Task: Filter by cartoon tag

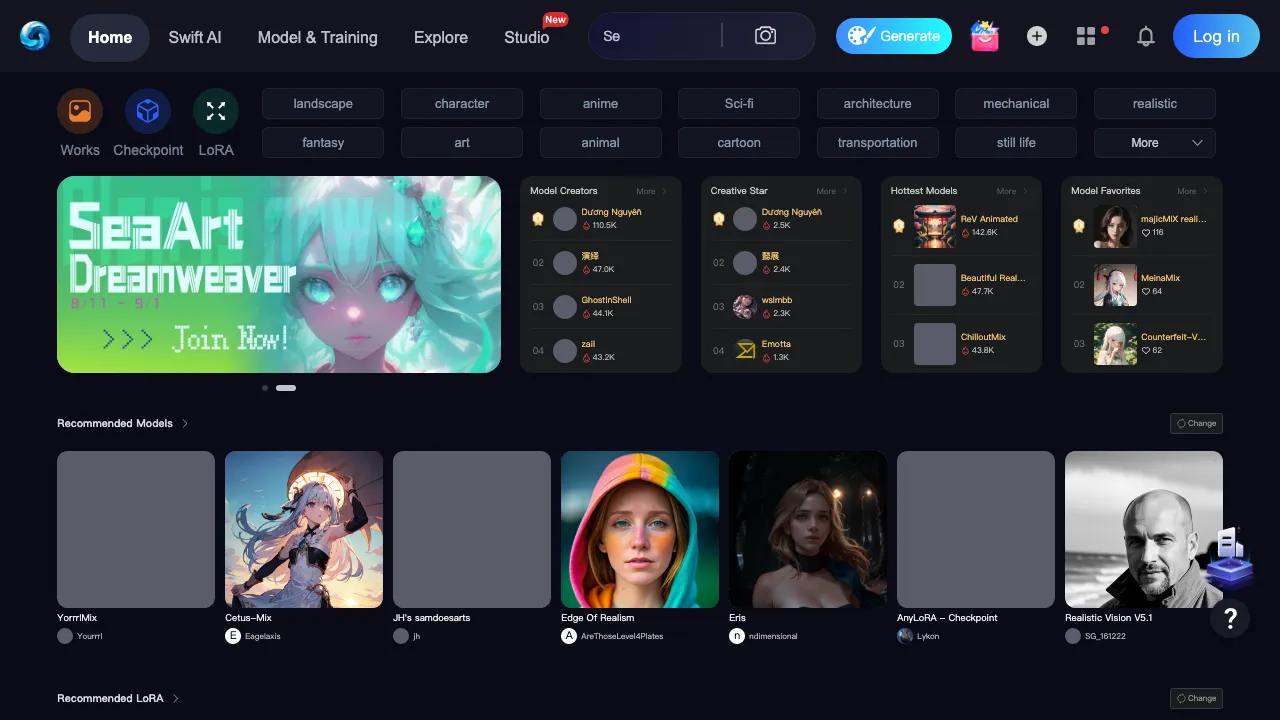Action: (x=739, y=143)
